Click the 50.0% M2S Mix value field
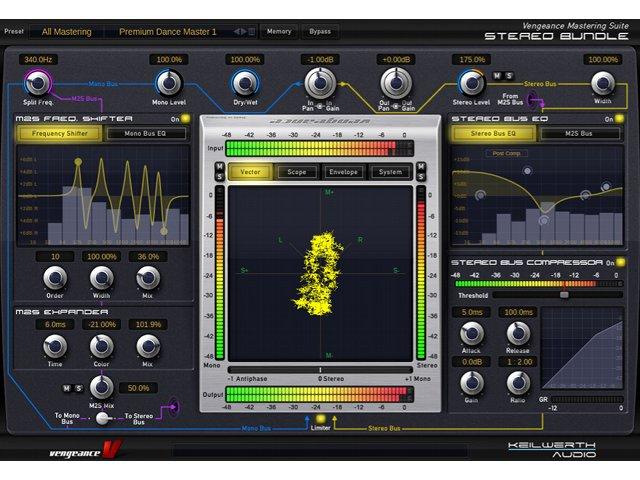 point(138,388)
